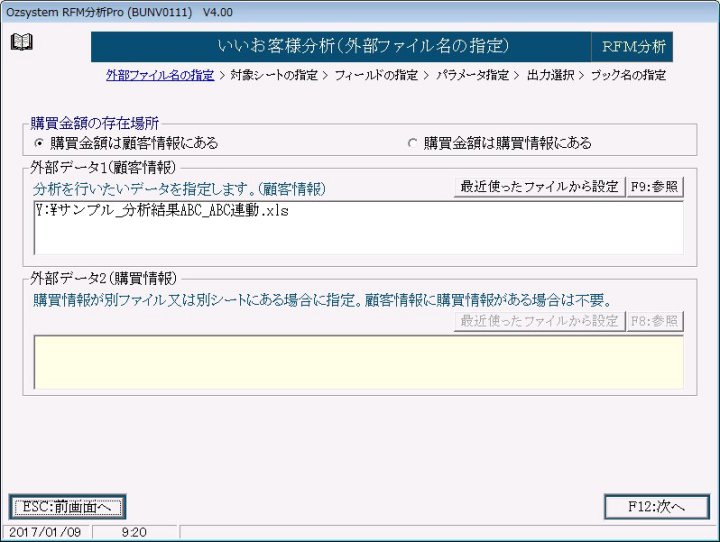Click the yellow purchase data file field

tap(359, 362)
